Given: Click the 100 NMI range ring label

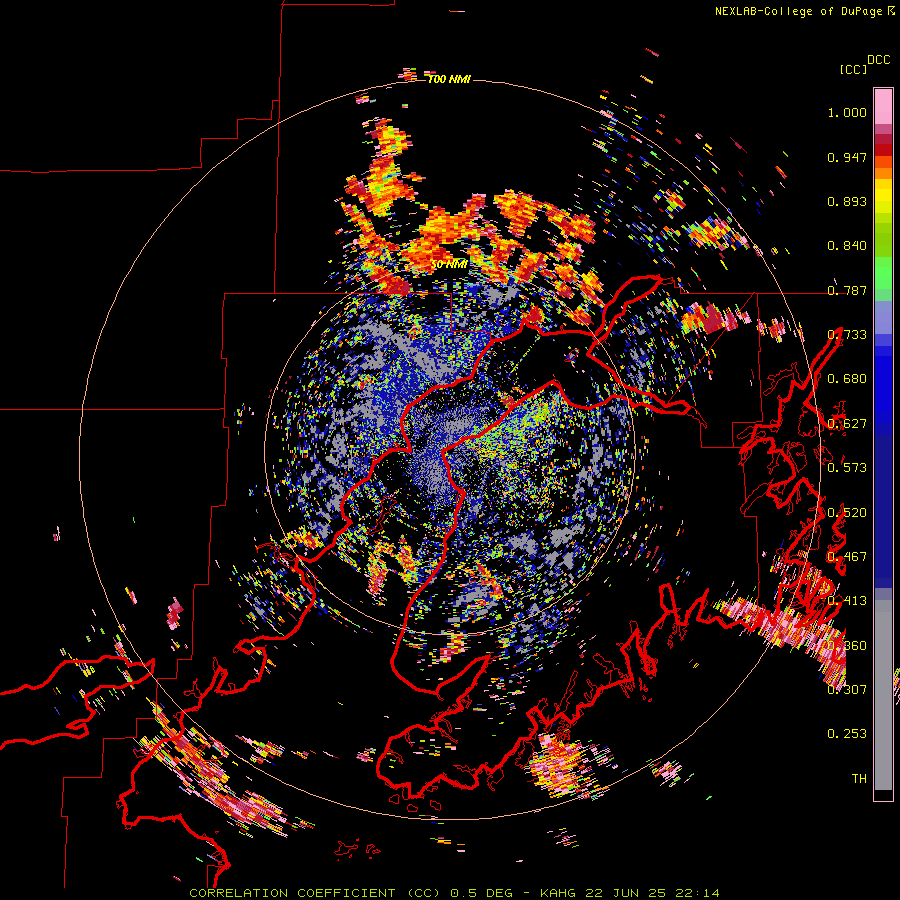Looking at the screenshot, I should click(x=449, y=79).
